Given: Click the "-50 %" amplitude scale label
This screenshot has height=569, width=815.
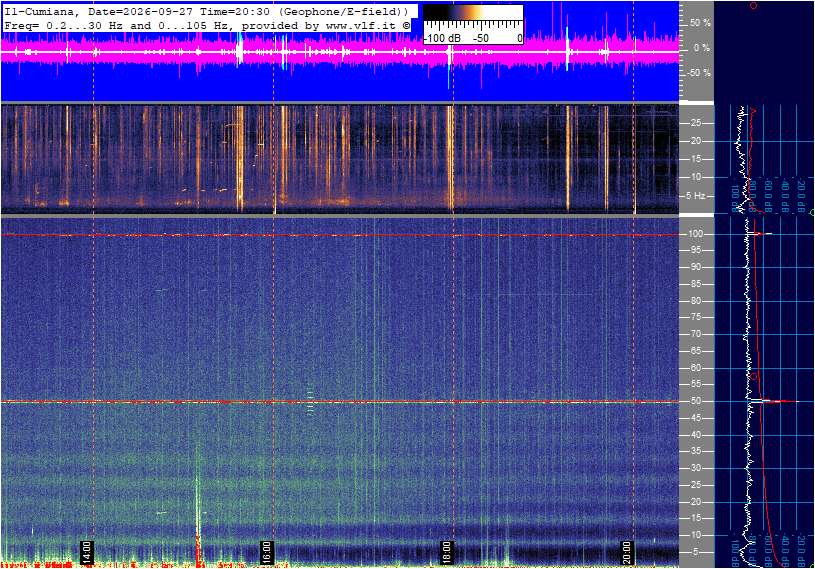Looking at the screenshot, I should 698,72.
